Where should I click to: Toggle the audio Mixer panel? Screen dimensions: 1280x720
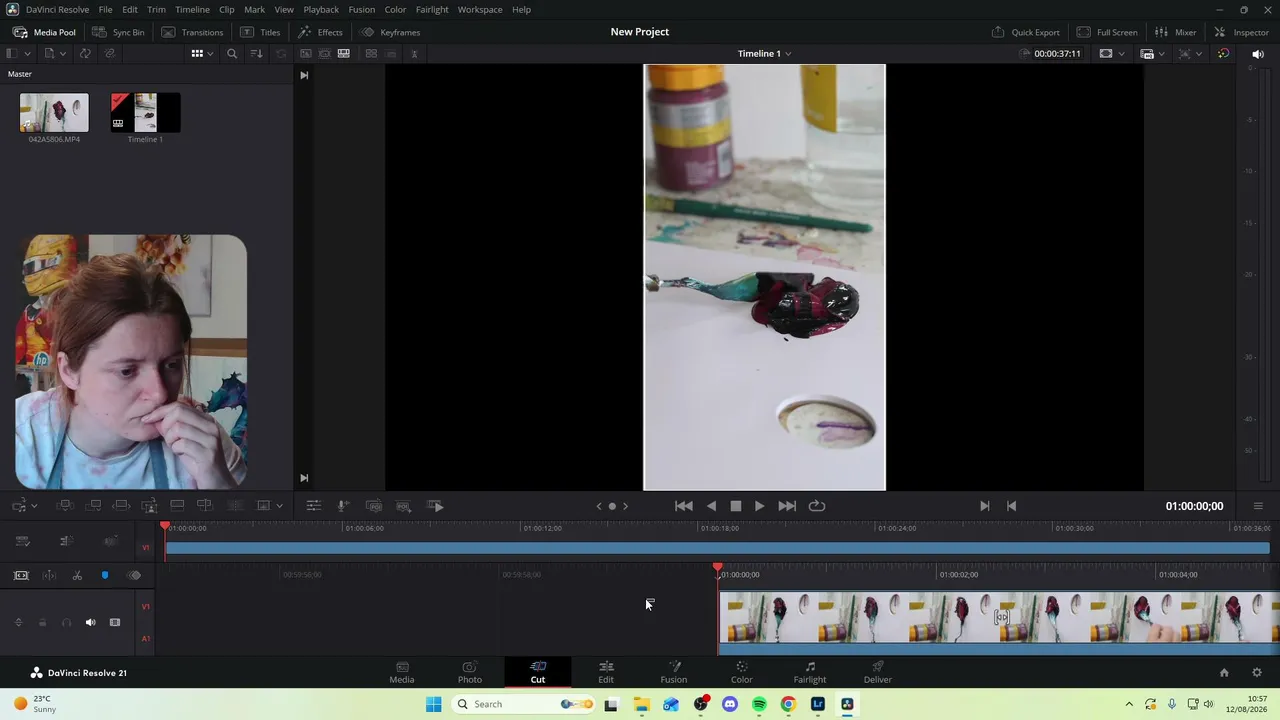pyautogui.click(x=1175, y=32)
